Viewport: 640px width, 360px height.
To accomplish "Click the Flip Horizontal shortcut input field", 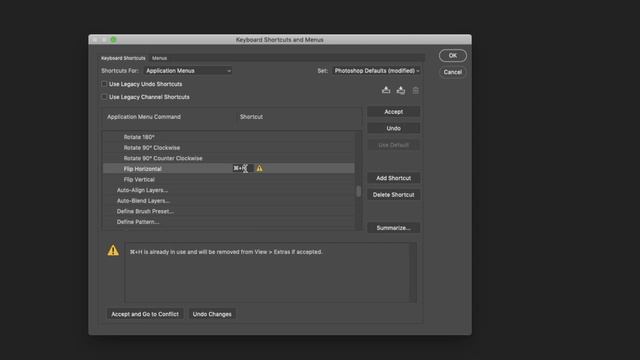I will click(x=243, y=168).
